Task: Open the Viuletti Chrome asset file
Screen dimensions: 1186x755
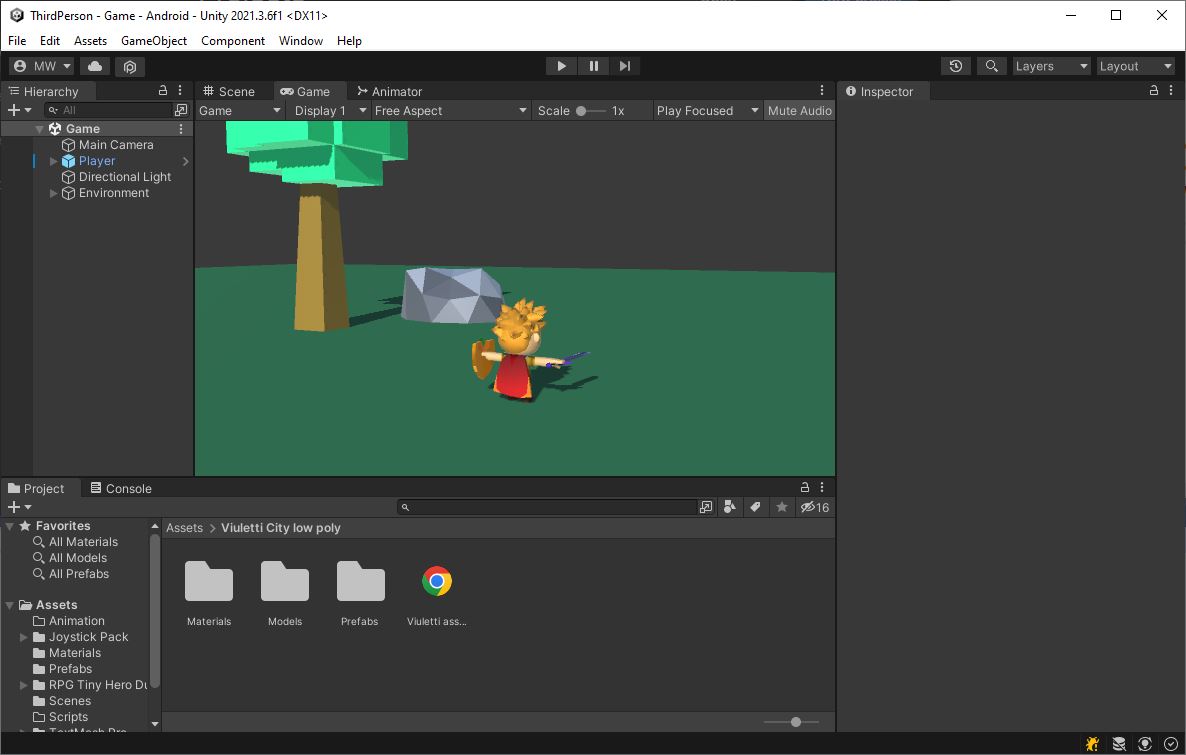Action: (437, 582)
